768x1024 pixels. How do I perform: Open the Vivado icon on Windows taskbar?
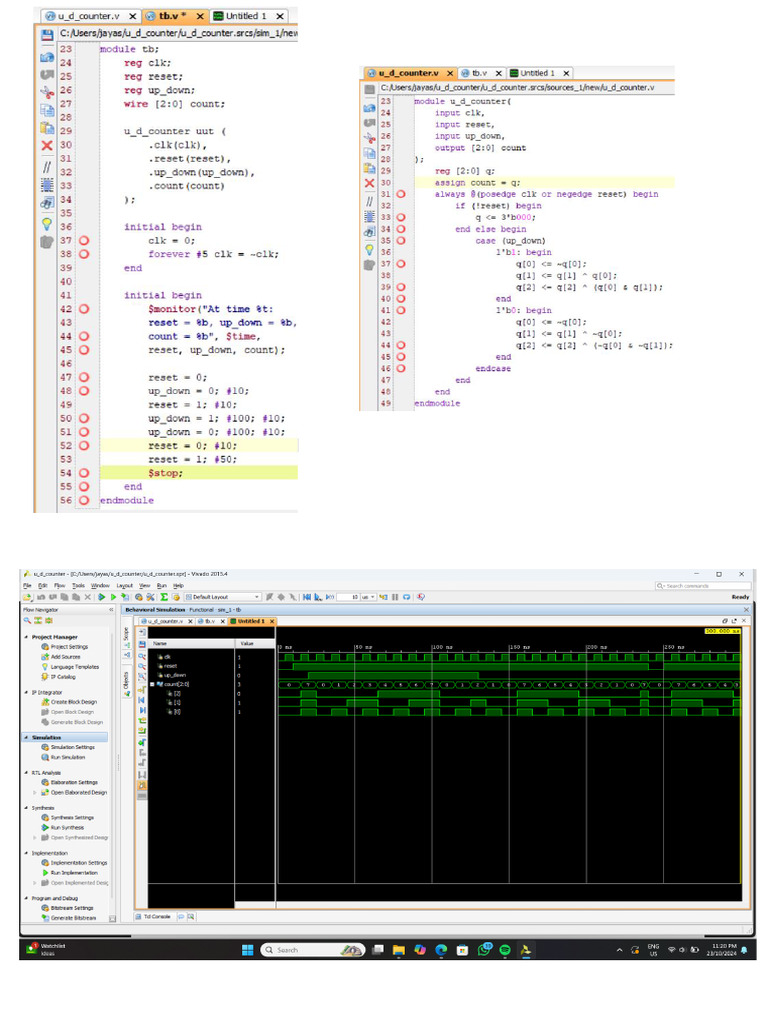tap(525, 950)
